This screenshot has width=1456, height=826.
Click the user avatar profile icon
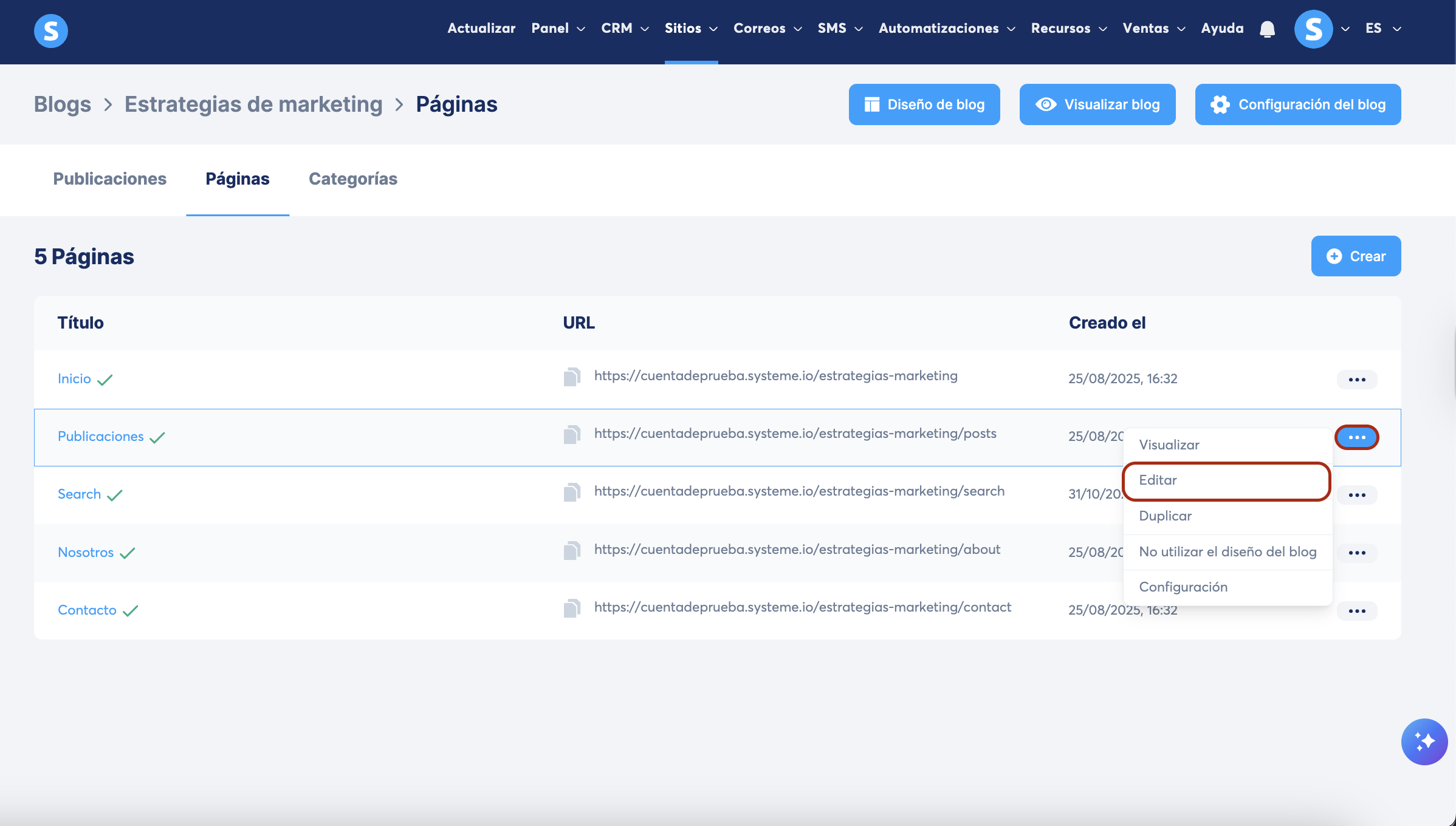click(x=1313, y=29)
